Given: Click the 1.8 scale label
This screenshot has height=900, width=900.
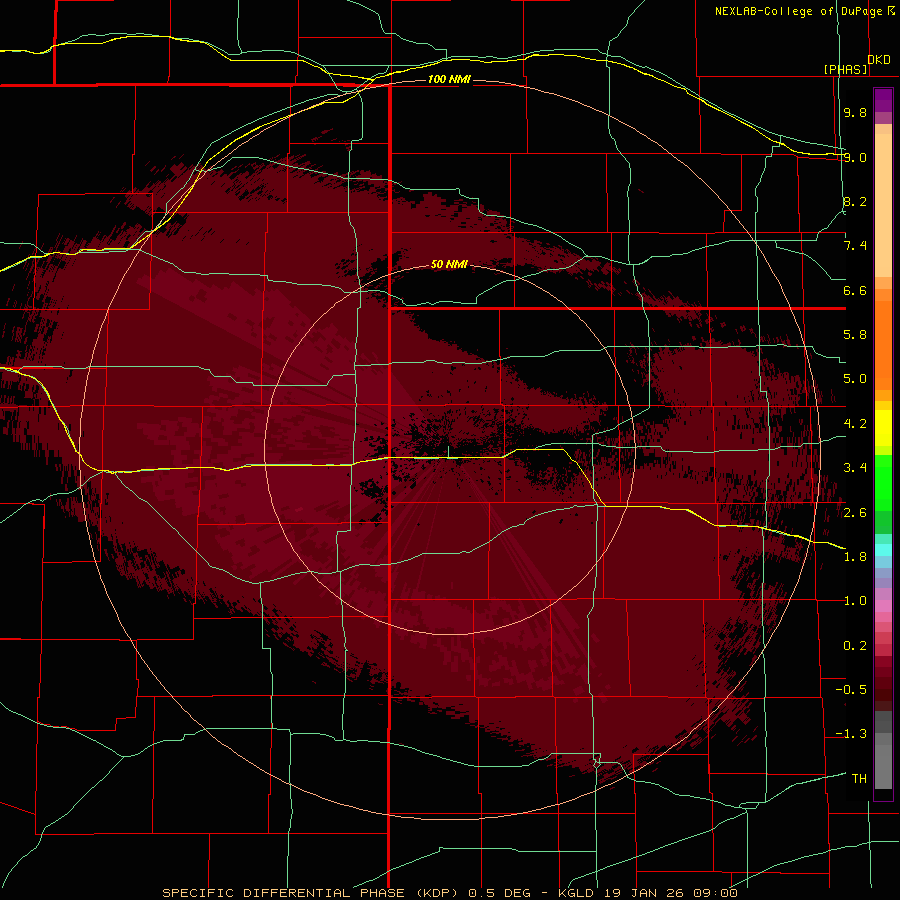Looking at the screenshot, I should click(x=855, y=557).
